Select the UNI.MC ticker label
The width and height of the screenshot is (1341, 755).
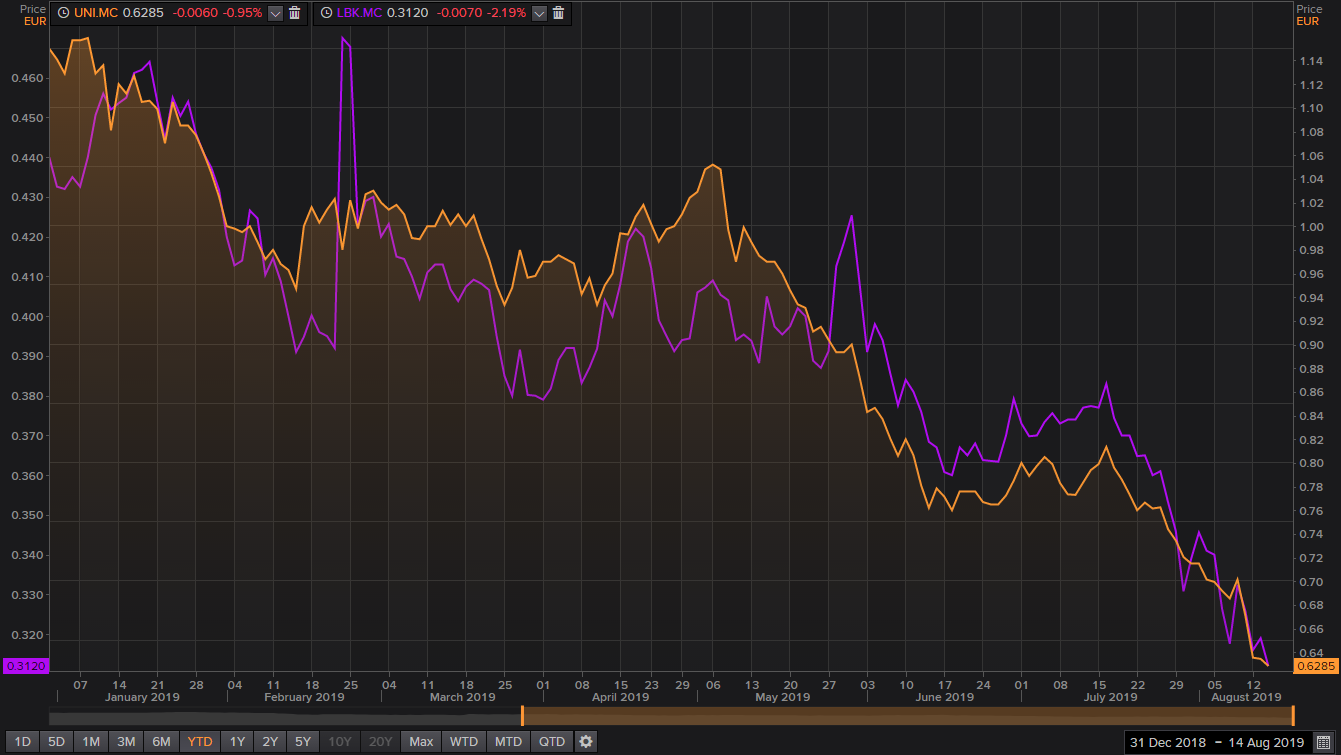(96, 13)
